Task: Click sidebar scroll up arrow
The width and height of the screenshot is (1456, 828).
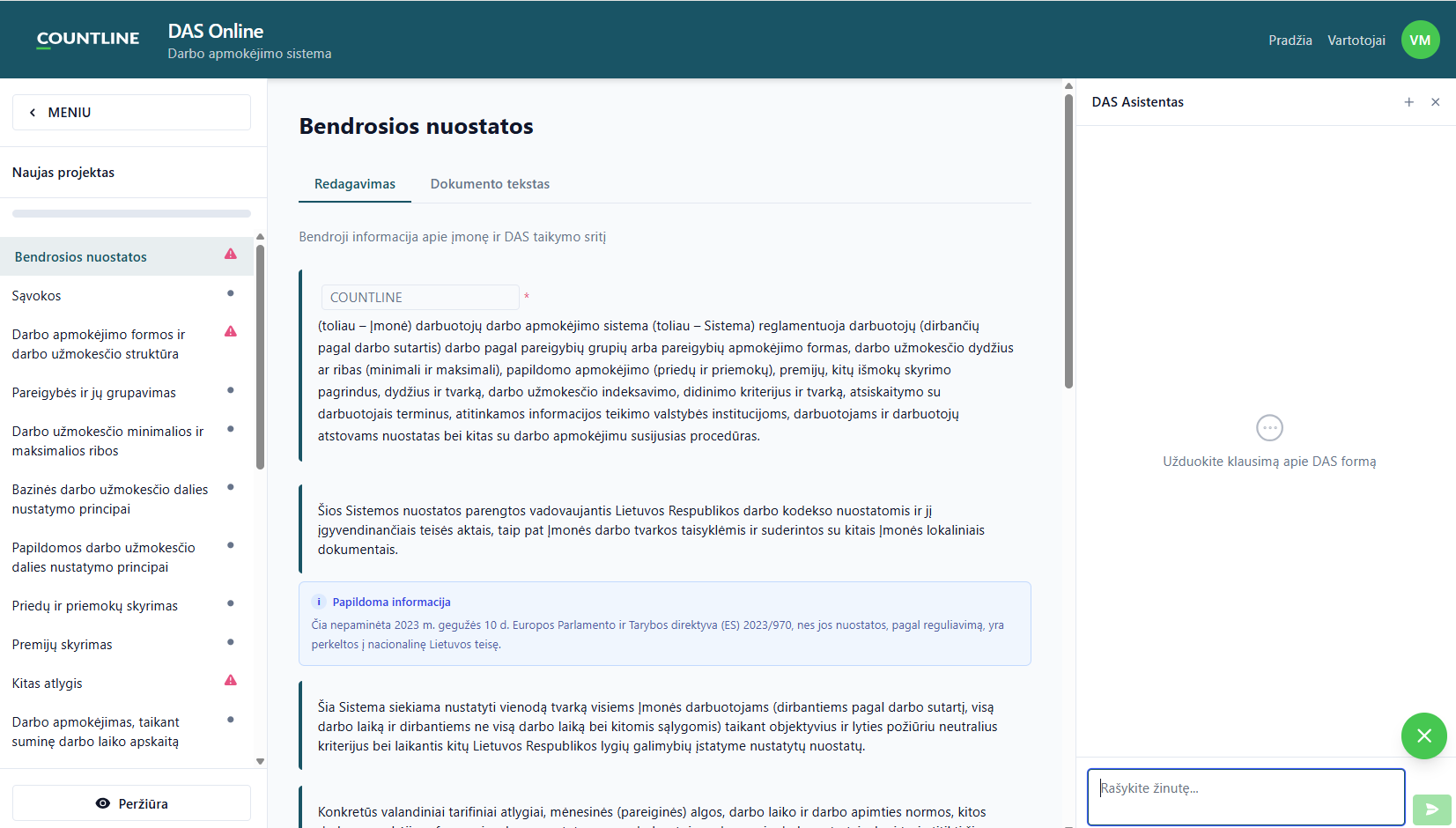Action: (x=260, y=237)
